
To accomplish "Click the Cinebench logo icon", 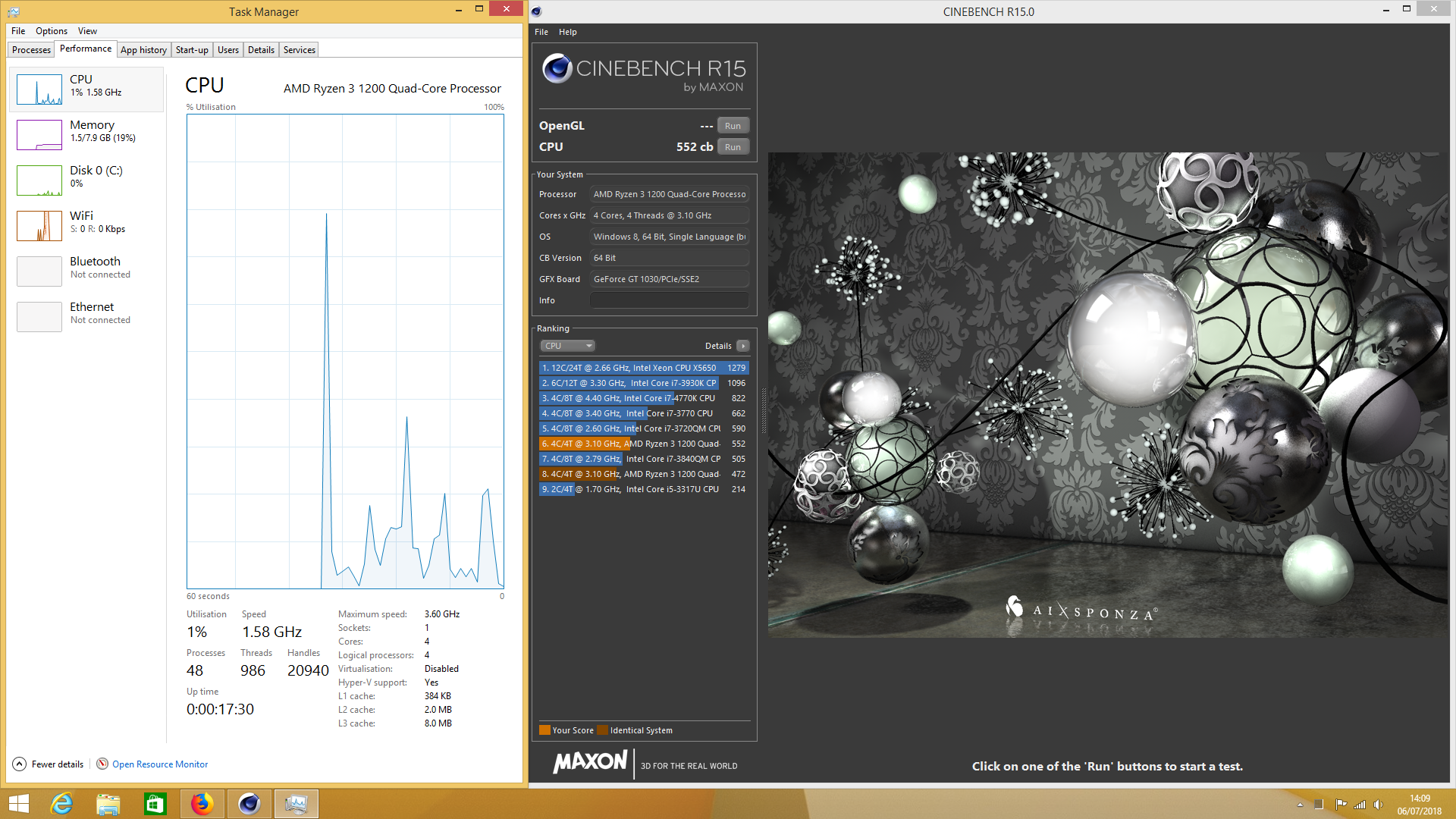I will 557,69.
